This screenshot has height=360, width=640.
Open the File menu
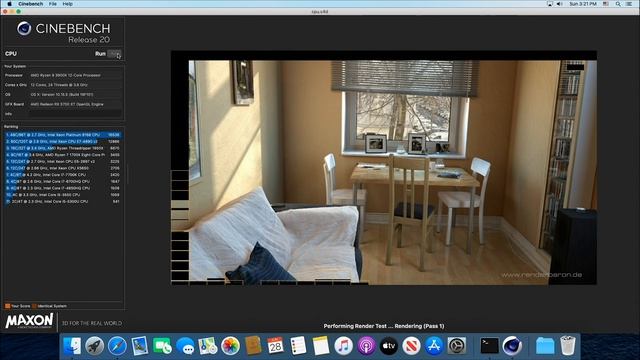[x=53, y=4]
